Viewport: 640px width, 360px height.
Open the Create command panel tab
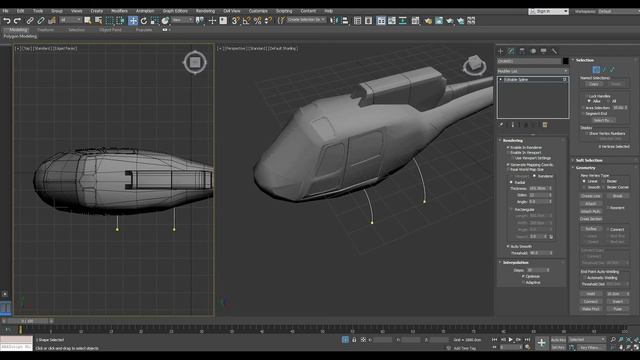pyautogui.click(x=500, y=51)
